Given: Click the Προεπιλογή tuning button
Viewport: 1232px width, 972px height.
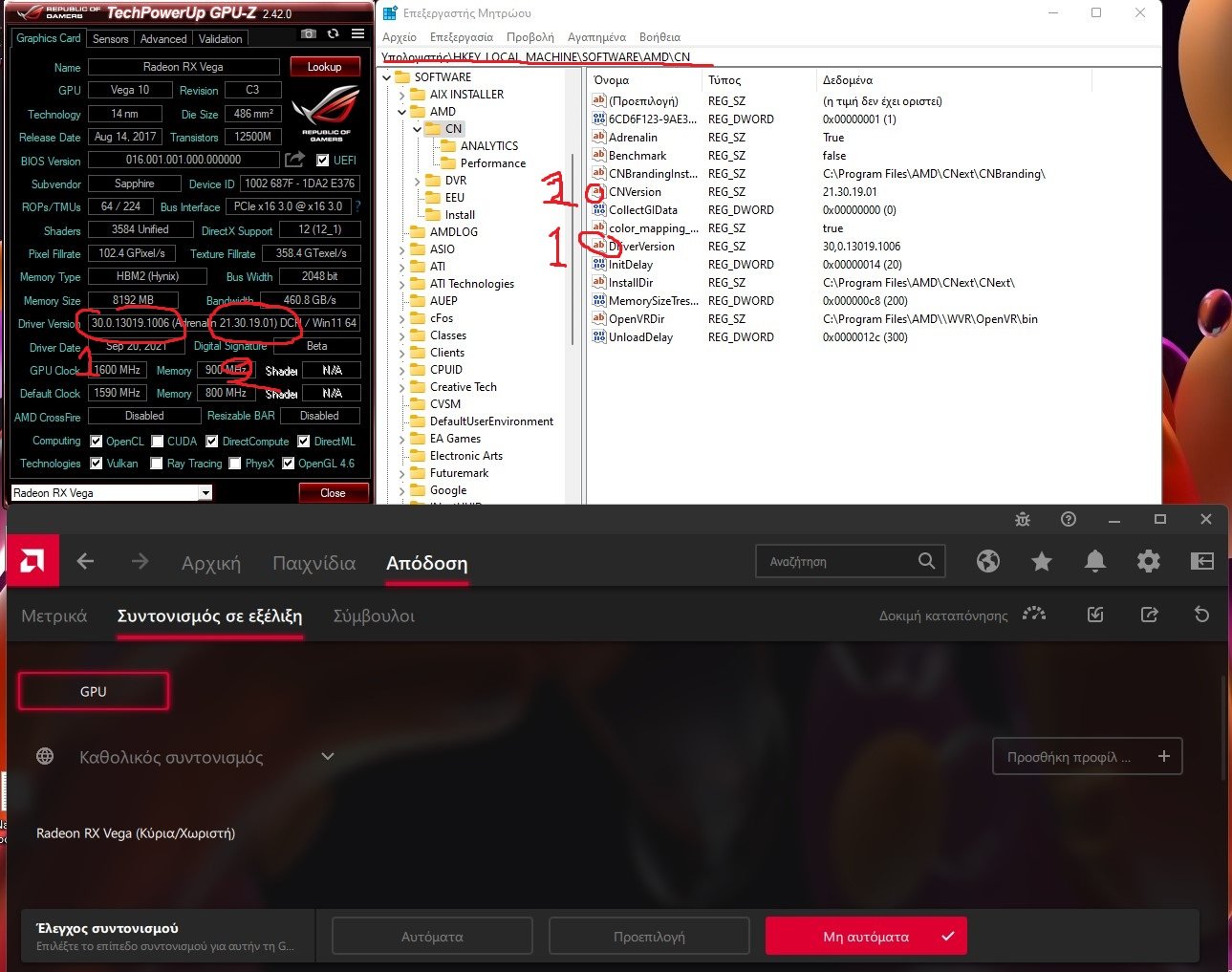Looking at the screenshot, I should coord(649,937).
